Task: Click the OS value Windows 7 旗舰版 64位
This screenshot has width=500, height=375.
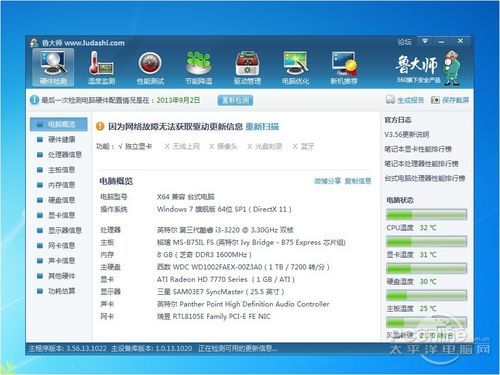Action: pos(224,209)
